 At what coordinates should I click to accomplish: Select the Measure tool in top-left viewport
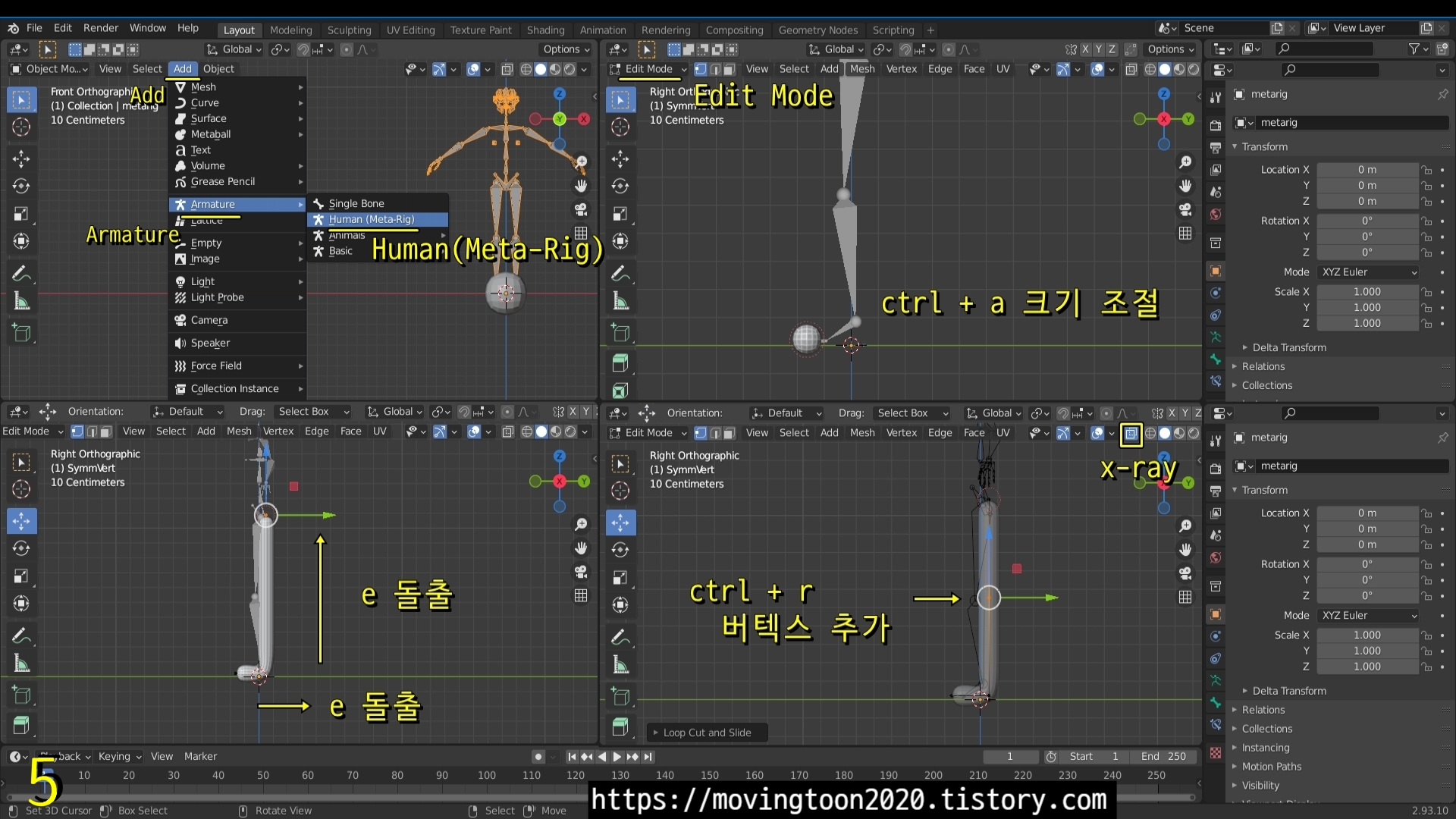coord(21,301)
